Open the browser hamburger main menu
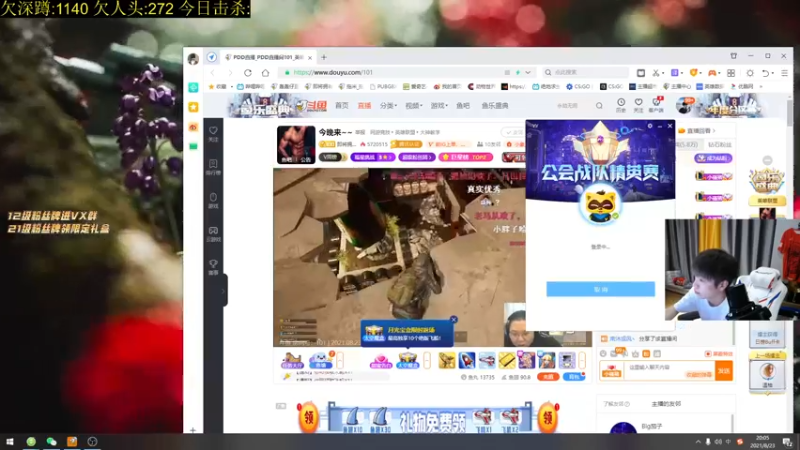The height and width of the screenshot is (450, 800). (785, 73)
